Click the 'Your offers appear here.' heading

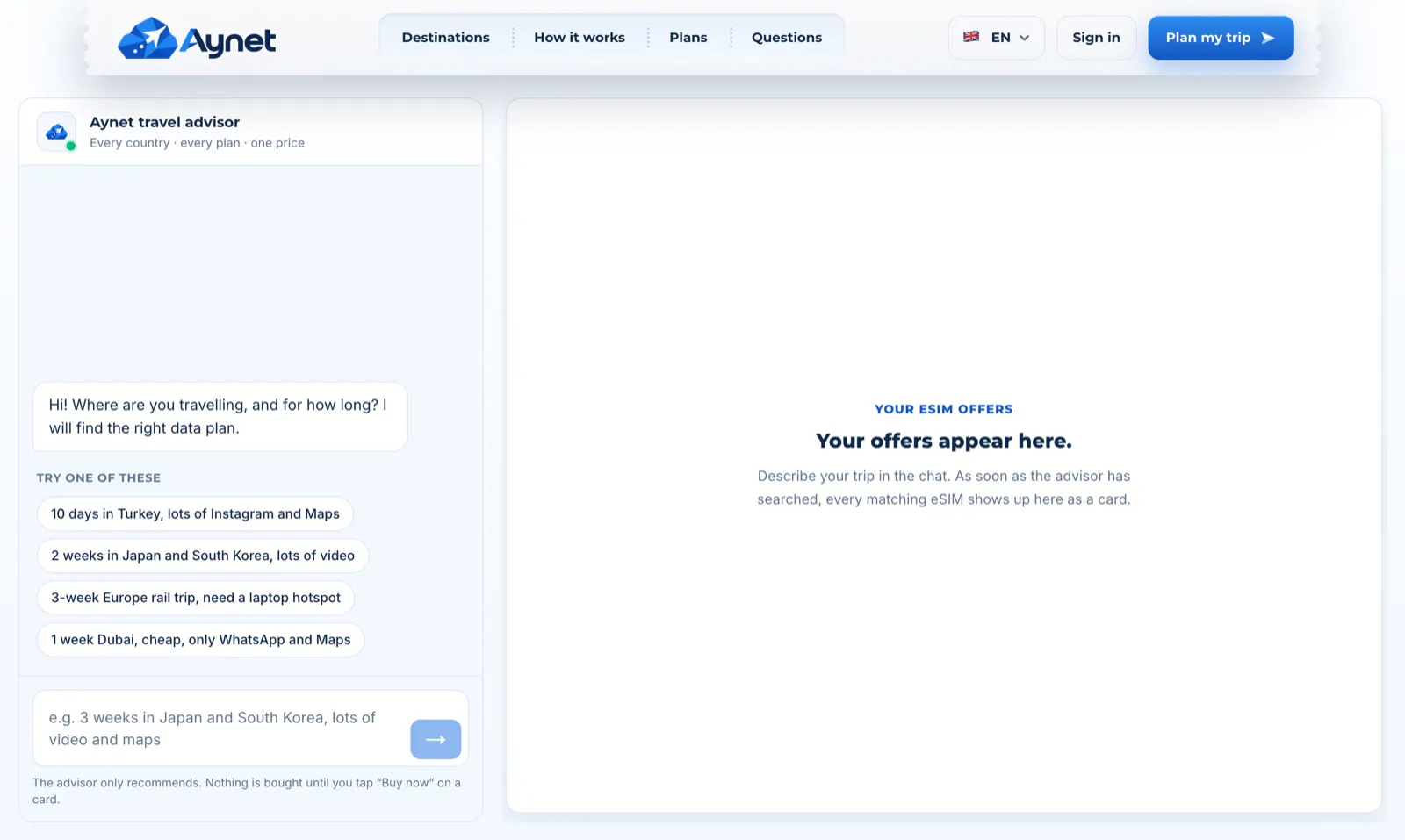pos(944,441)
